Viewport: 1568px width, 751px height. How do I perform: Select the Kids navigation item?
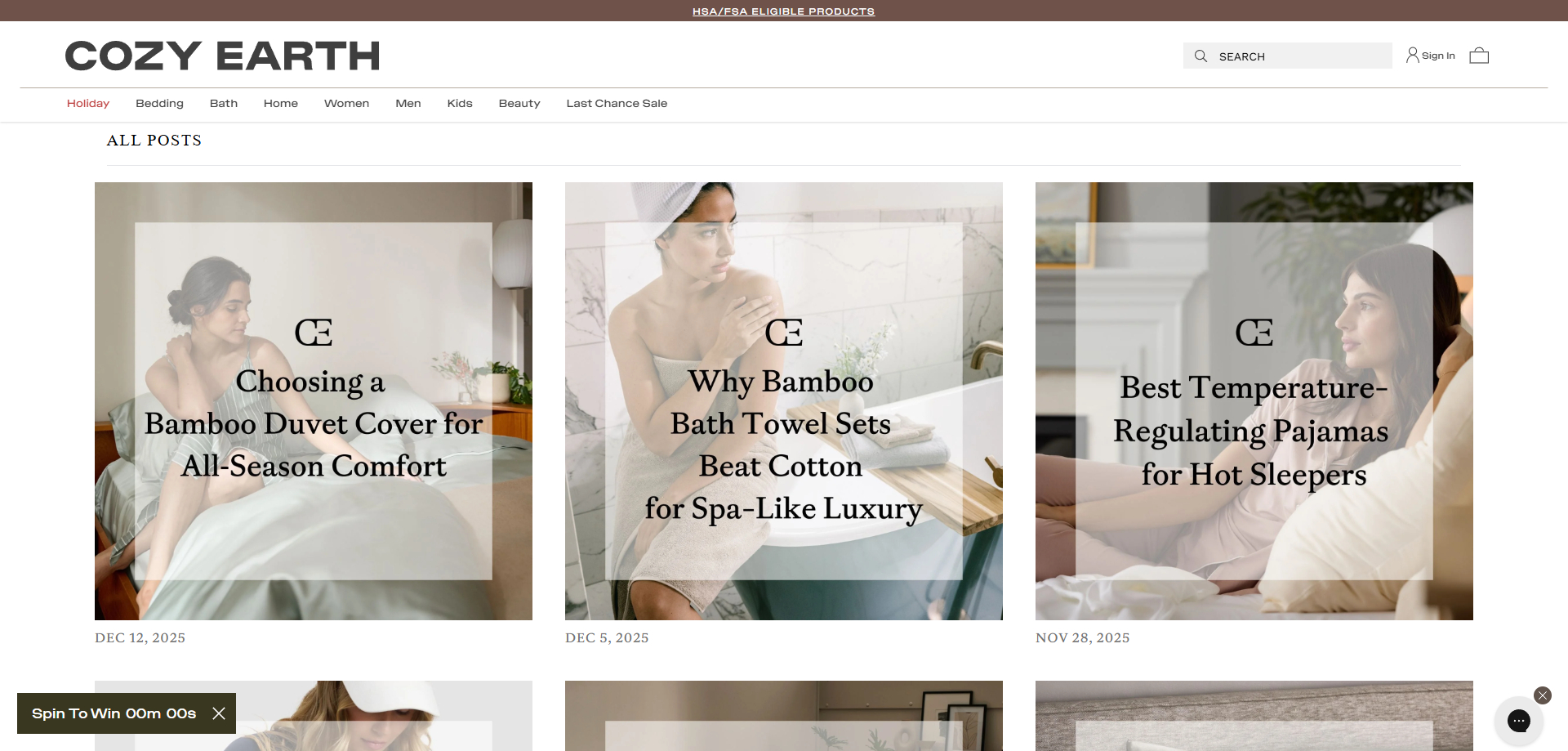pos(460,103)
